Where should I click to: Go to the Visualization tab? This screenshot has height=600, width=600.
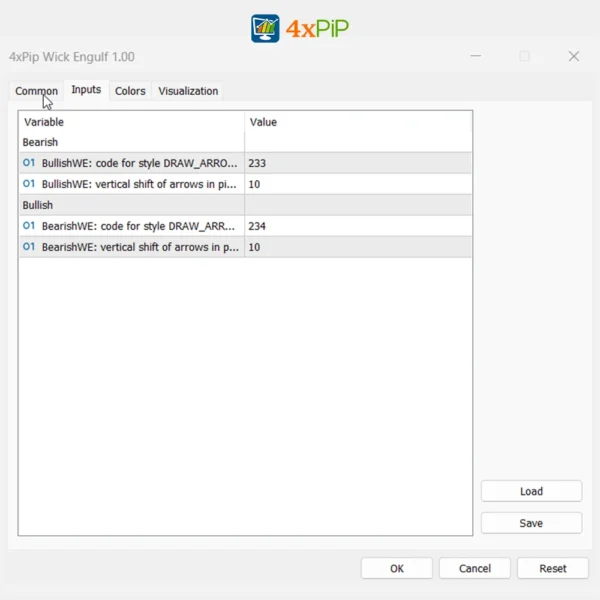tap(188, 91)
